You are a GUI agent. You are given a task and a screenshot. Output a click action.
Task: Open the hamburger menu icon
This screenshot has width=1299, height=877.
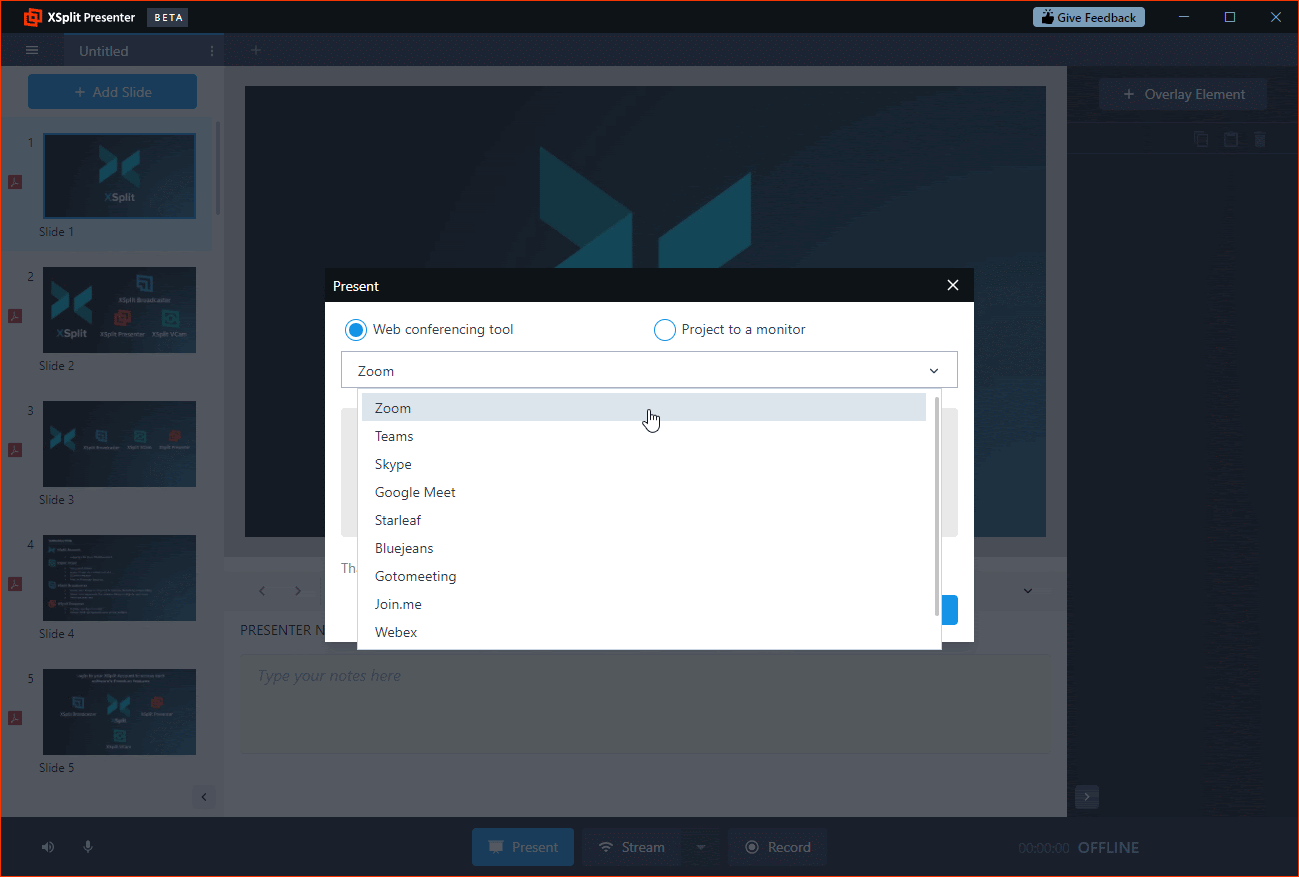(32, 50)
